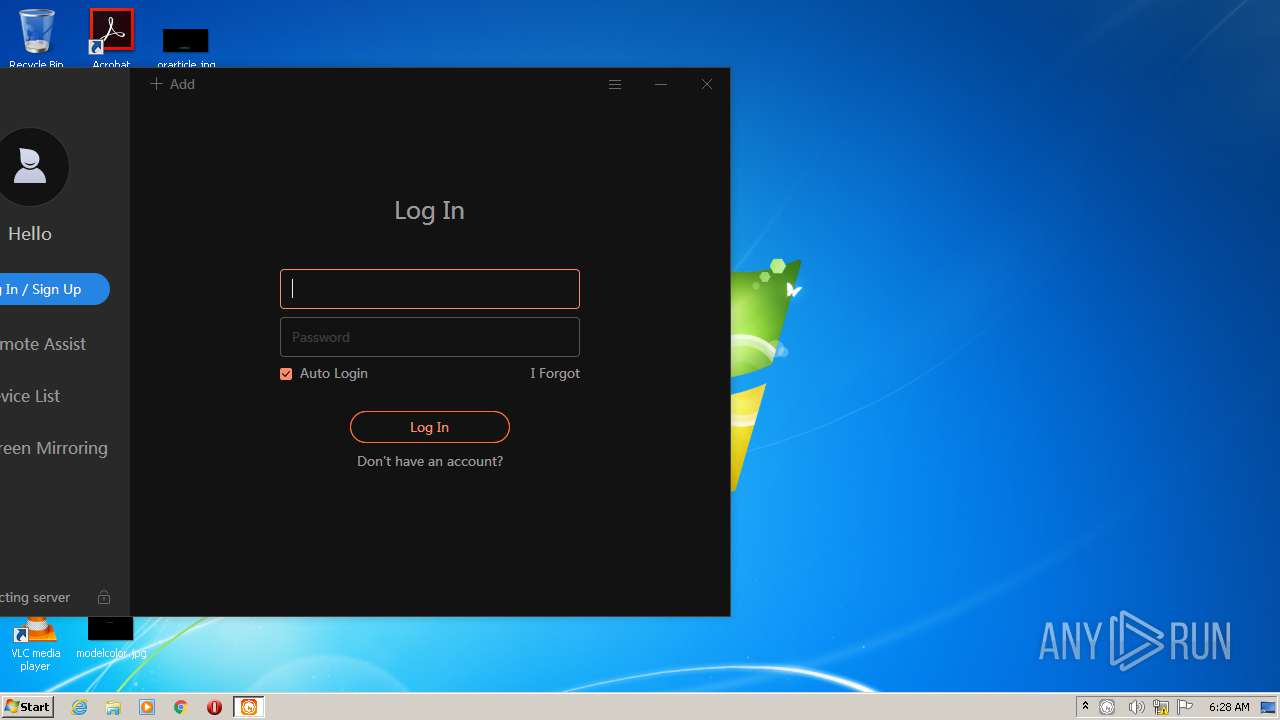
Task: Click the plus Add button
Action: [x=172, y=84]
